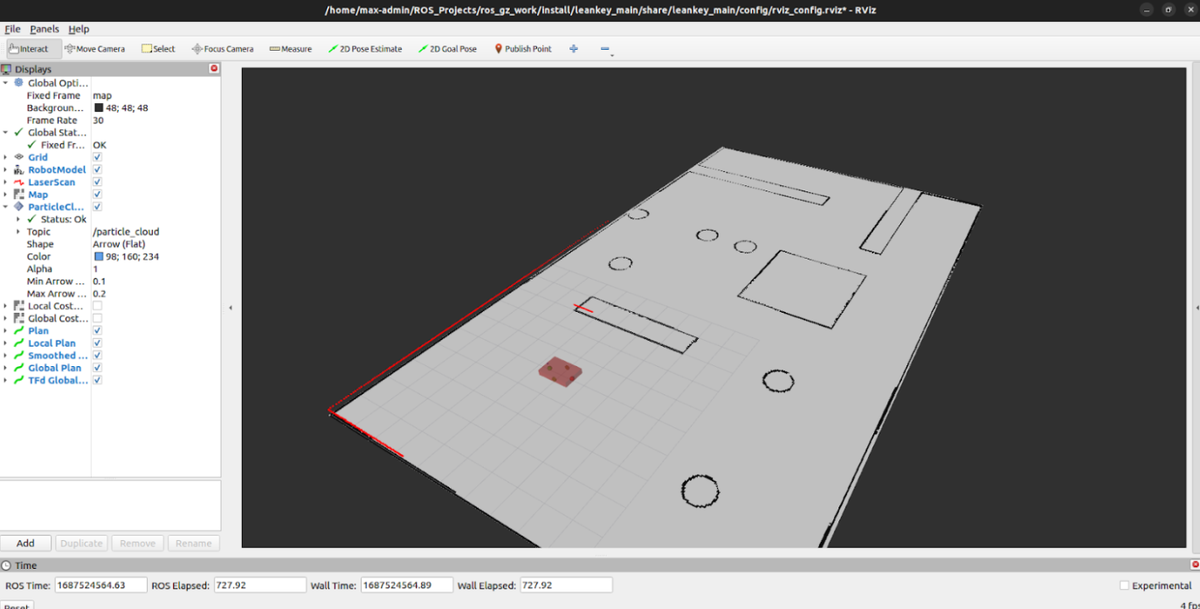Image resolution: width=1200 pixels, height=609 pixels.
Task: Toggle the Experimental checkbox
Action: [x=1124, y=585]
